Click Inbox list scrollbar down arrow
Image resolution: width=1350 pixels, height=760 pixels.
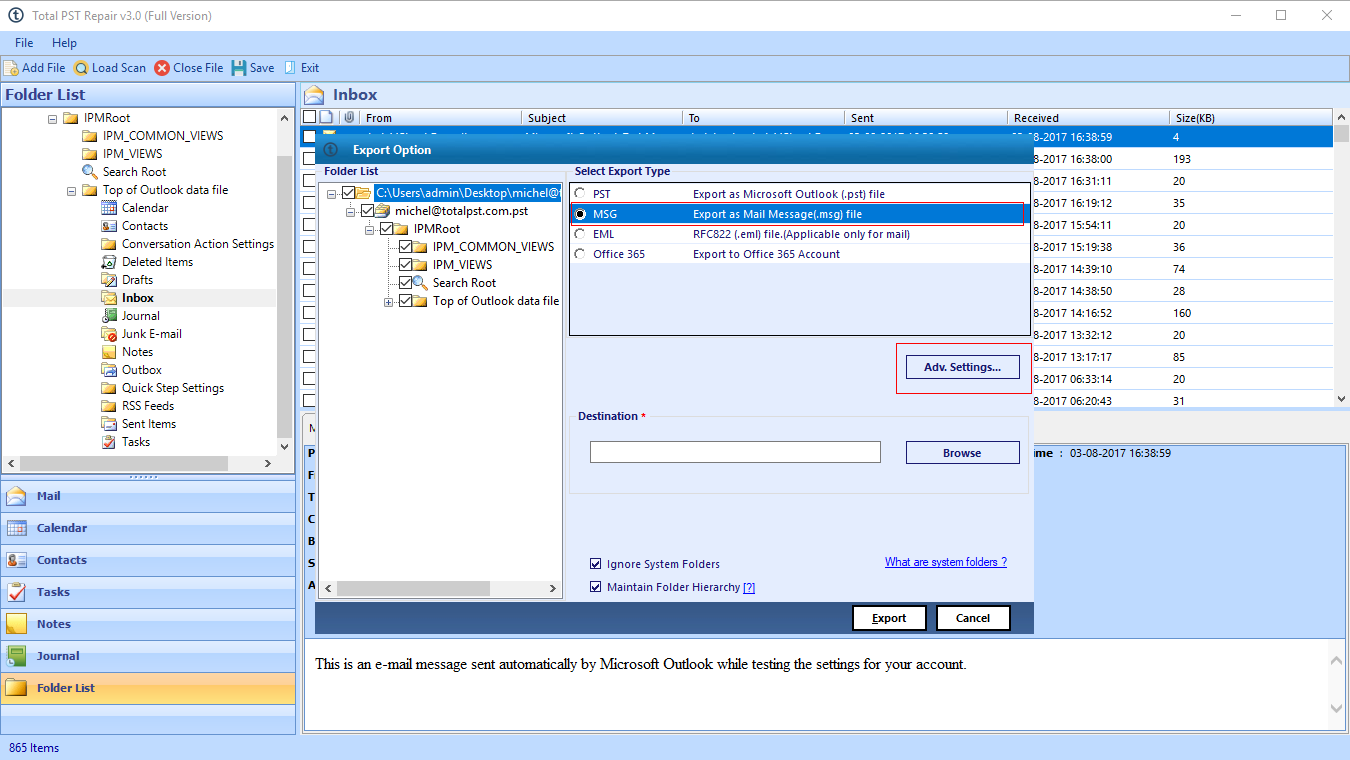[1340, 398]
